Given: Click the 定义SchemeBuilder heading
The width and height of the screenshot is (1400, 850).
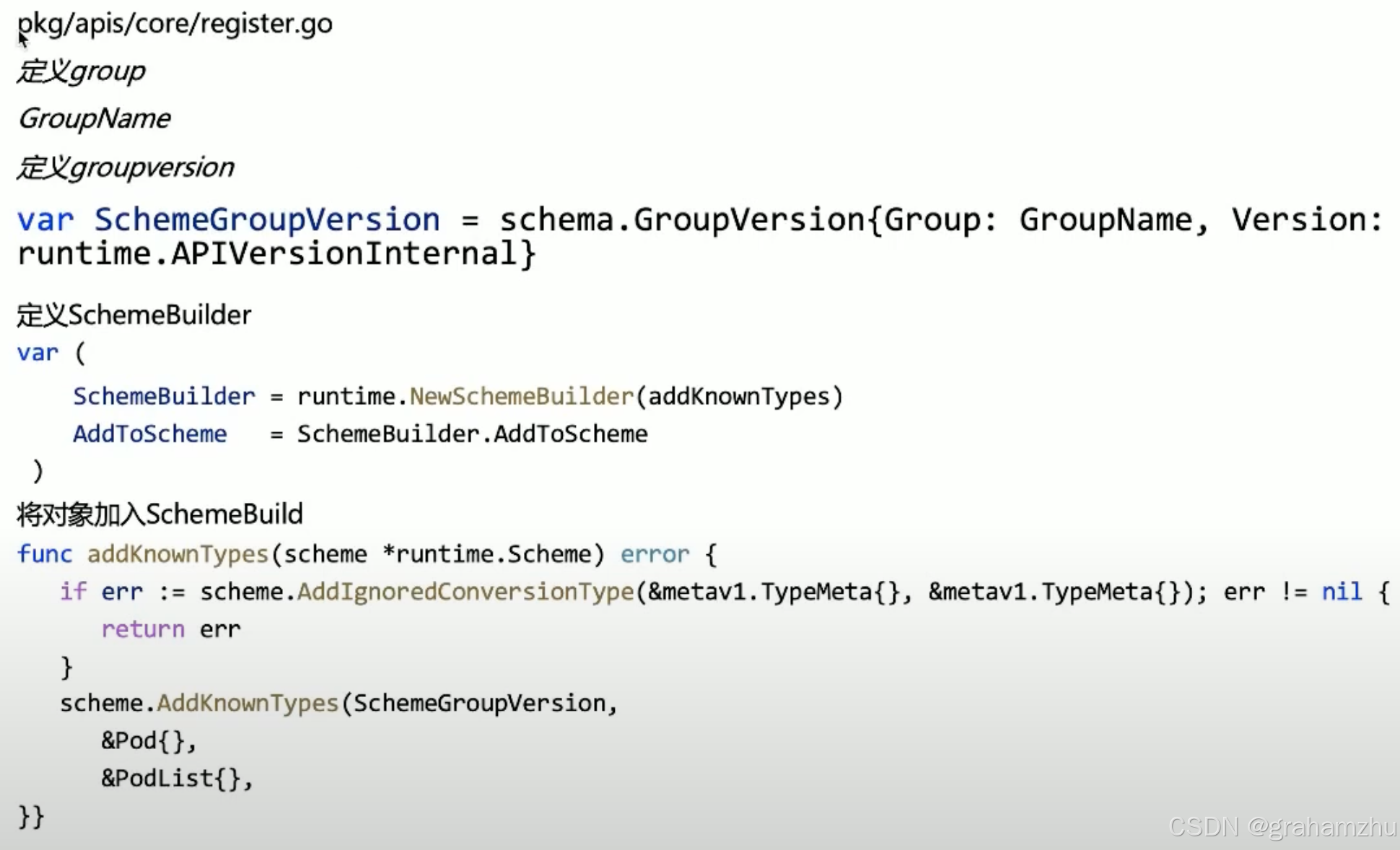Looking at the screenshot, I should click(134, 315).
